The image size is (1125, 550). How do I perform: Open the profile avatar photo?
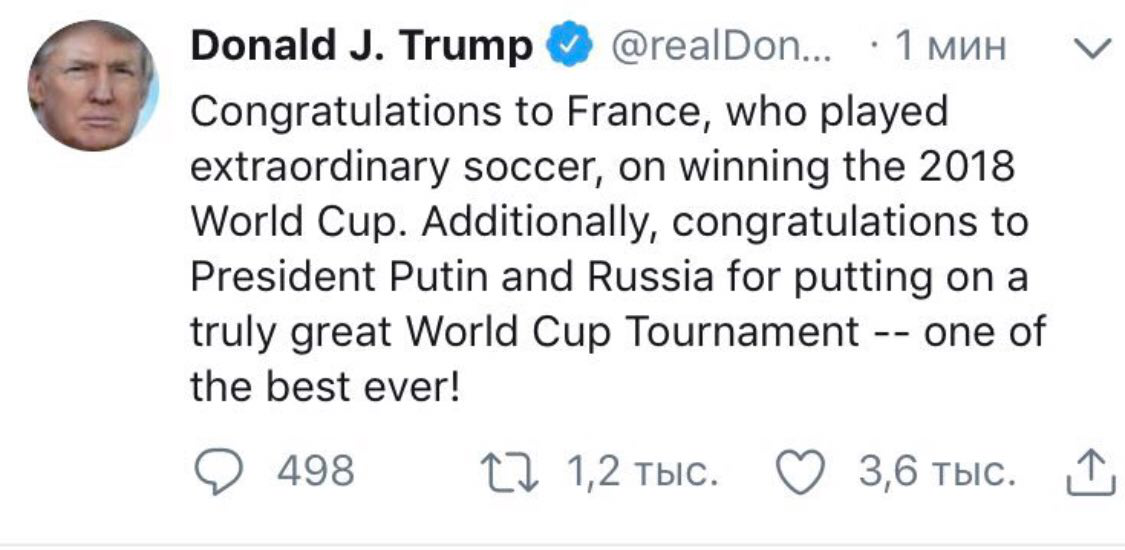pos(93,84)
